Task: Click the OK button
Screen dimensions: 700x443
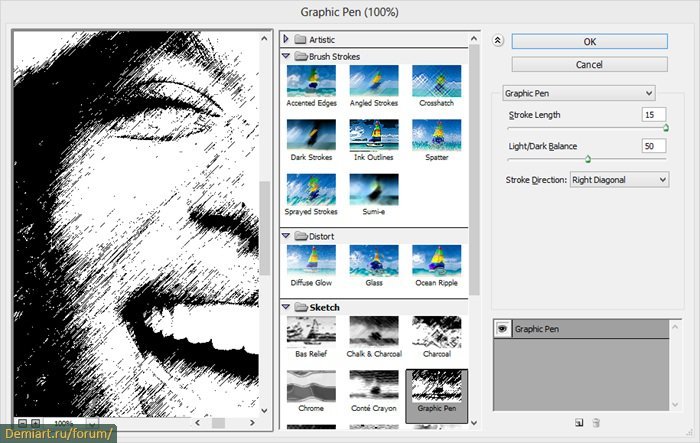Action: [589, 42]
